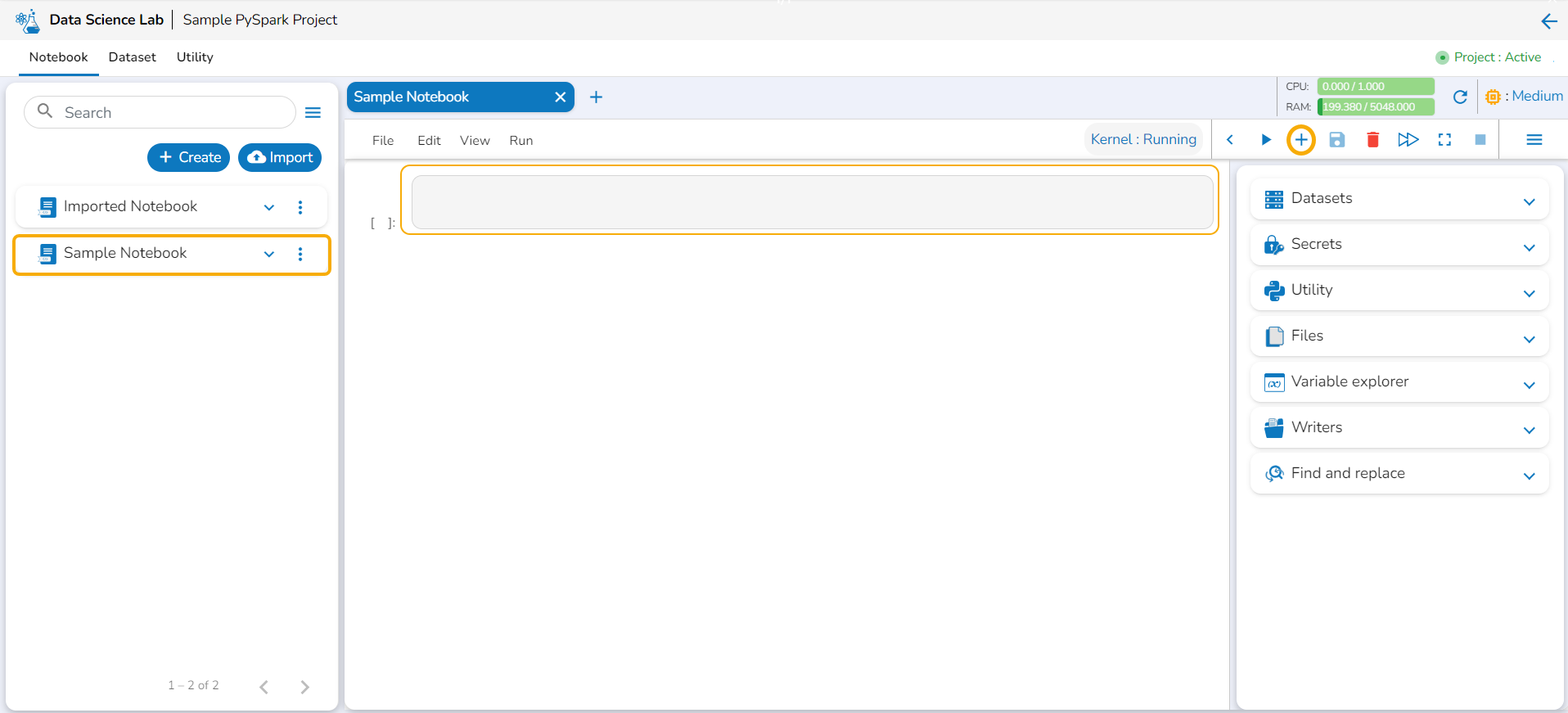Click the Find and replace icon
This screenshot has height=713, width=1568.
tap(1274, 474)
